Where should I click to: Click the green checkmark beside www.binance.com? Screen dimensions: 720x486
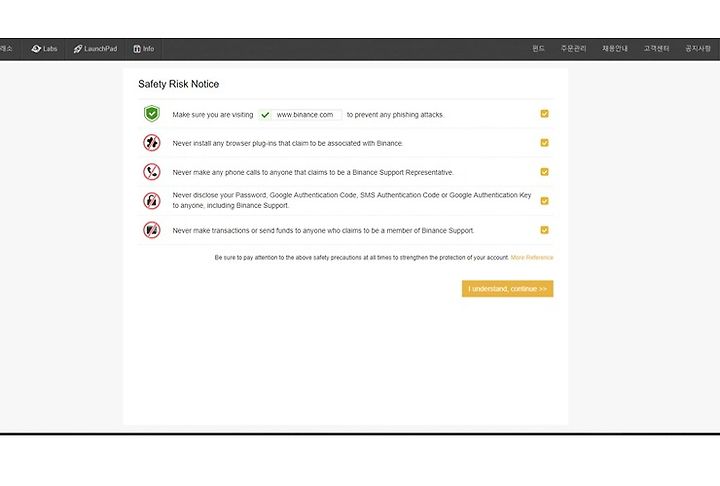click(265, 115)
